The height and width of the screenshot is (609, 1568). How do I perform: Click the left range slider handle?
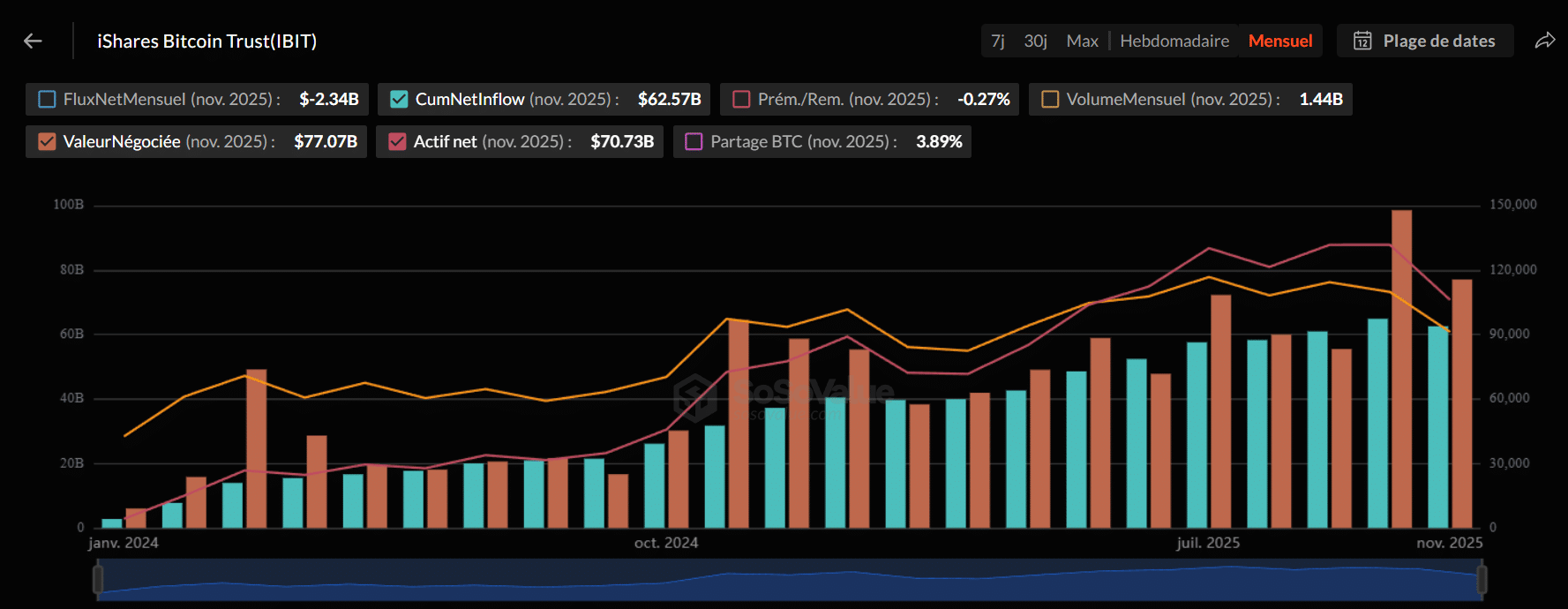98,580
